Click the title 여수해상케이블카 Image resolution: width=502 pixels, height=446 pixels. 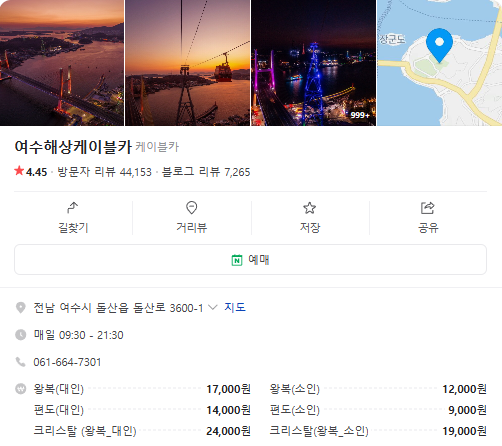(x=73, y=147)
